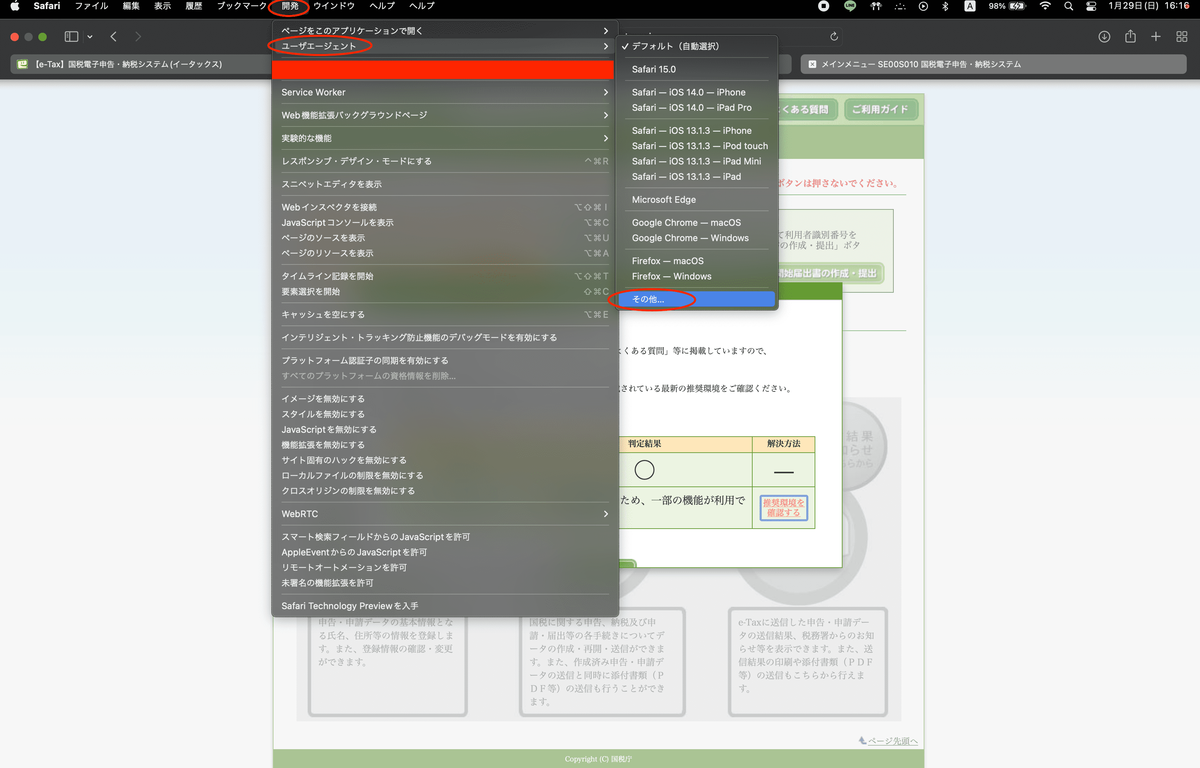Click 推奨環境を確認する button
Viewport: 1200px width, 768px height.
784,507
